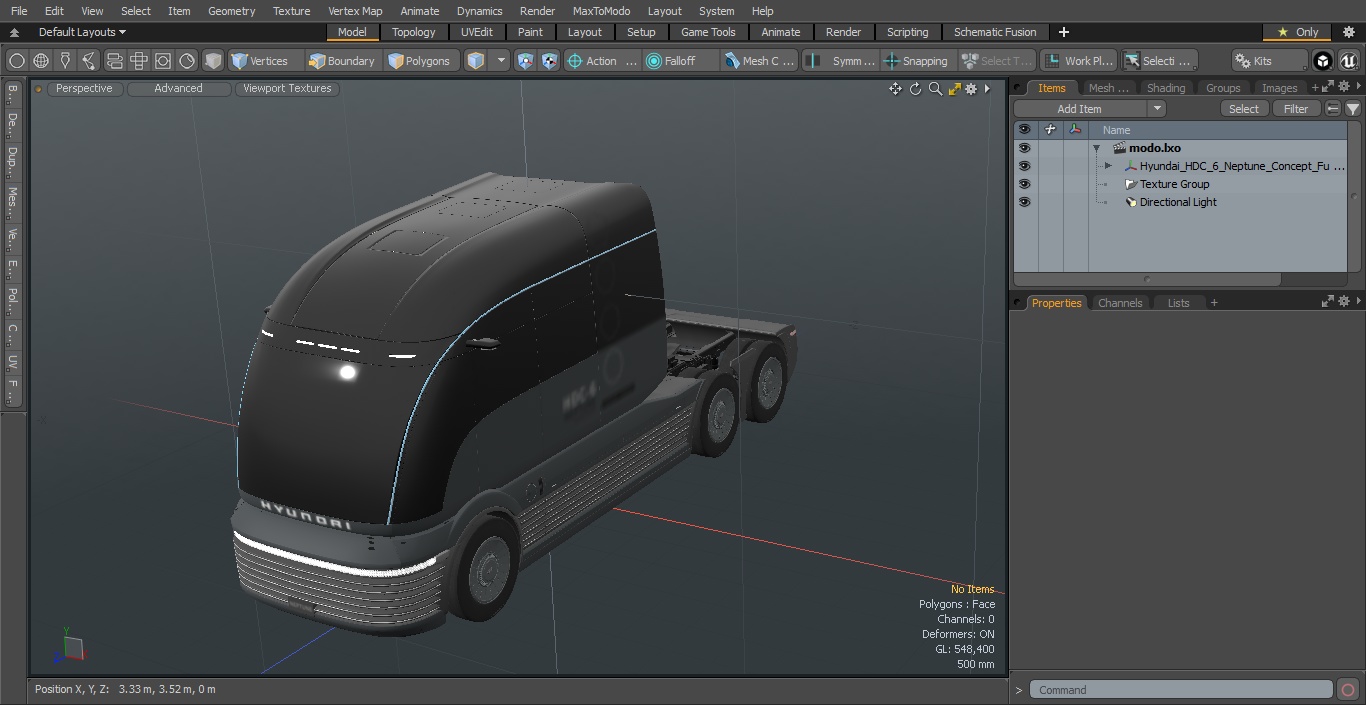Open Schematic Fusion layout tab
Viewport: 1366px width, 705px height.
995,32
